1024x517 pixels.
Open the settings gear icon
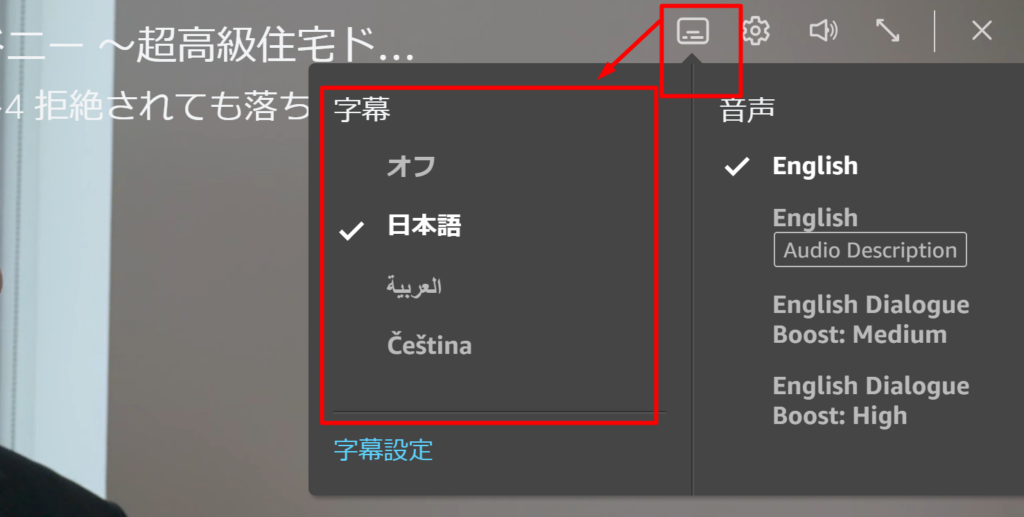tap(756, 31)
